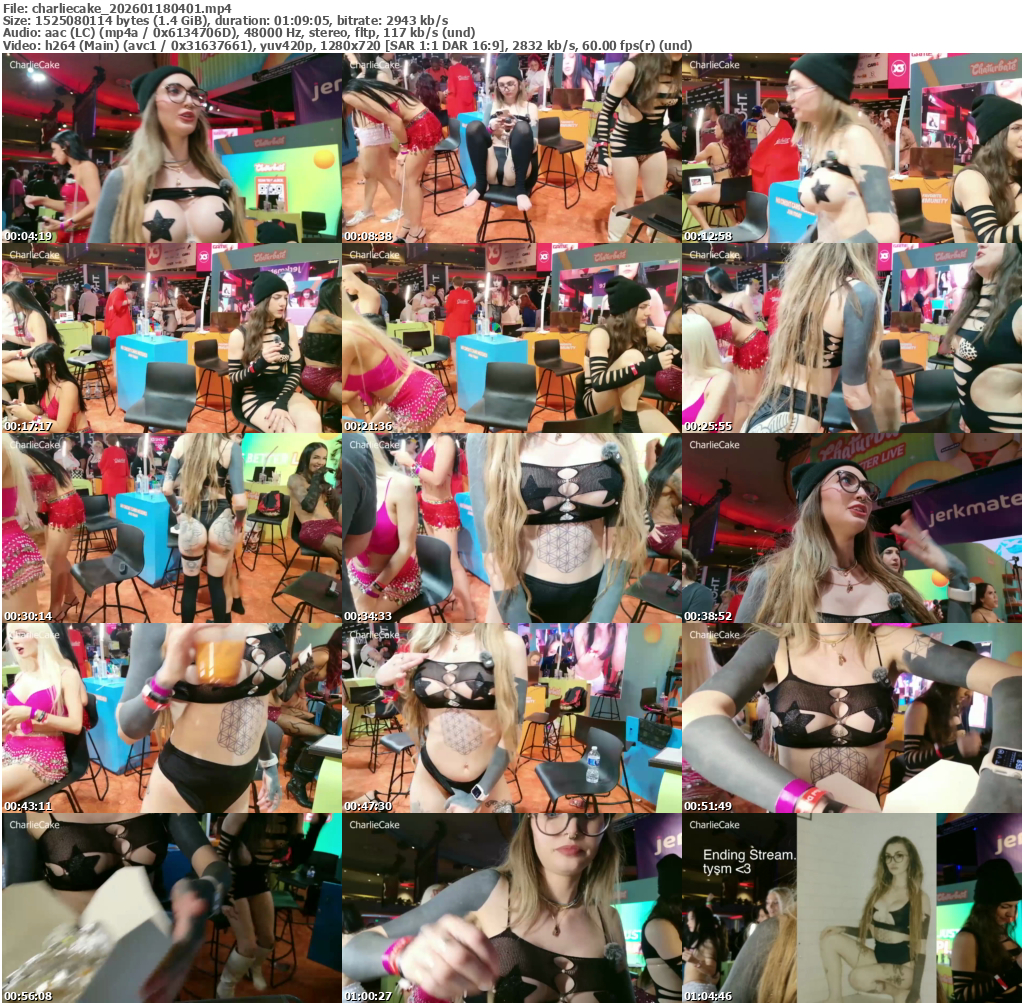Screen dimensions: 1024x1003
Task: Click the thumbnail at 00:30:14
Action: pyautogui.click(x=172, y=528)
